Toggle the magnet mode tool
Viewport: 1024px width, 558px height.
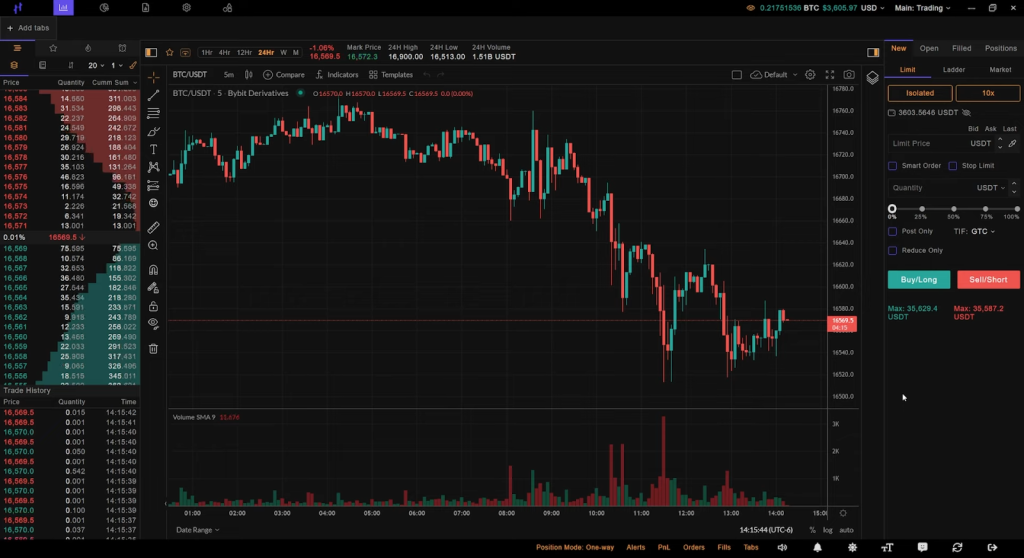pyautogui.click(x=153, y=270)
